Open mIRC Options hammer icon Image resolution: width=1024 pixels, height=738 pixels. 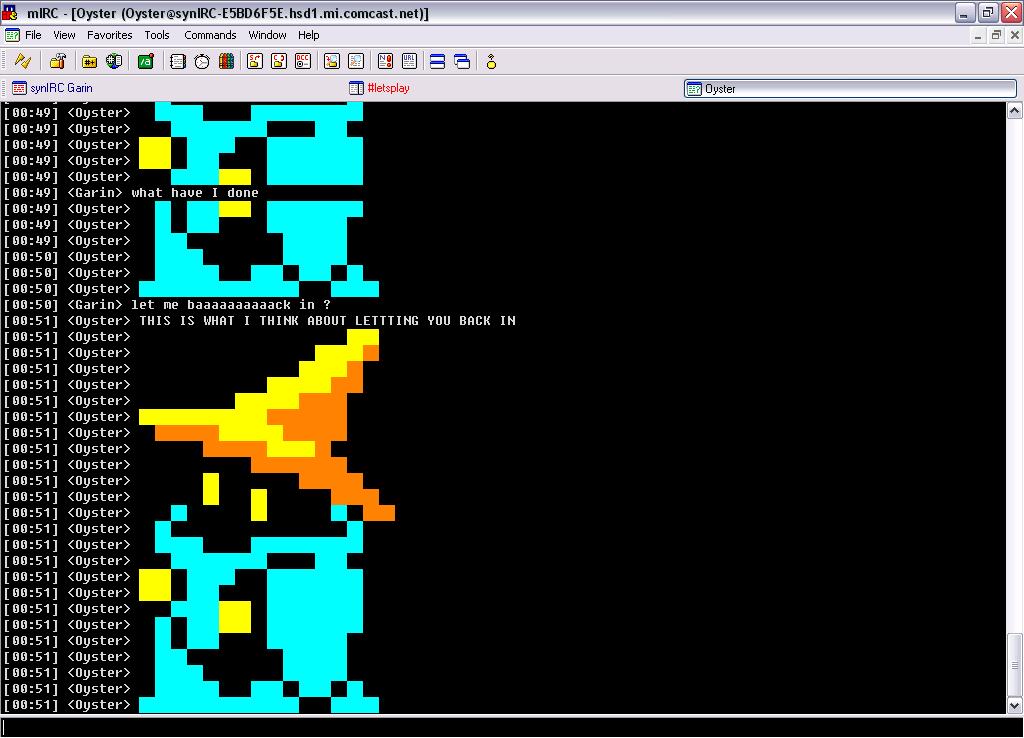(x=57, y=61)
